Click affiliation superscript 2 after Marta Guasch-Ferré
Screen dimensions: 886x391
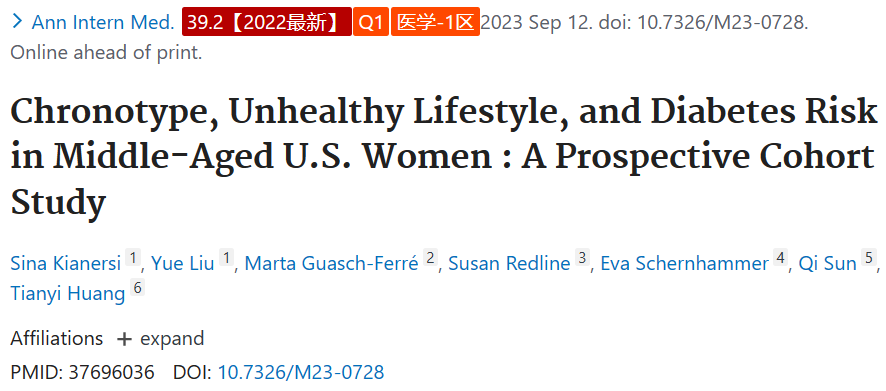click(x=430, y=258)
